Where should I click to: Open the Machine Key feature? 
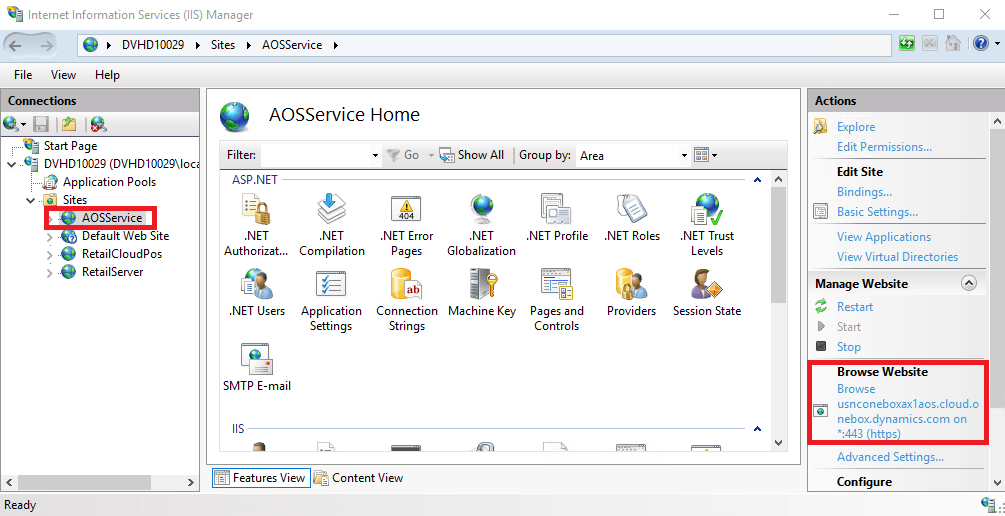point(481,293)
